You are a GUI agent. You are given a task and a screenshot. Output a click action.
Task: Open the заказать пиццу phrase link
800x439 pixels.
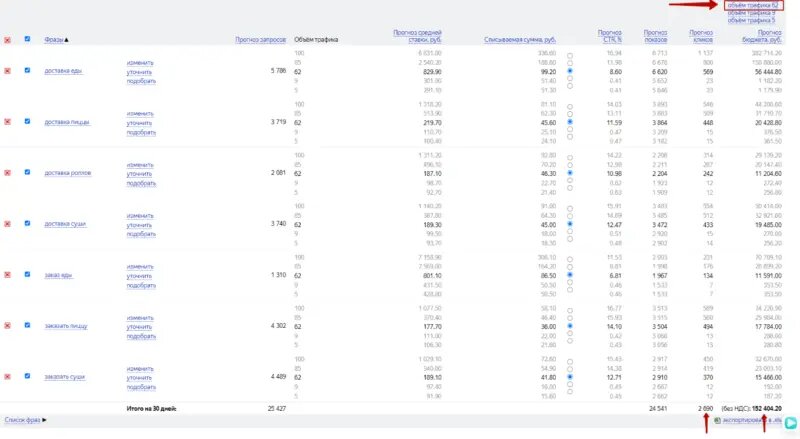click(66, 326)
